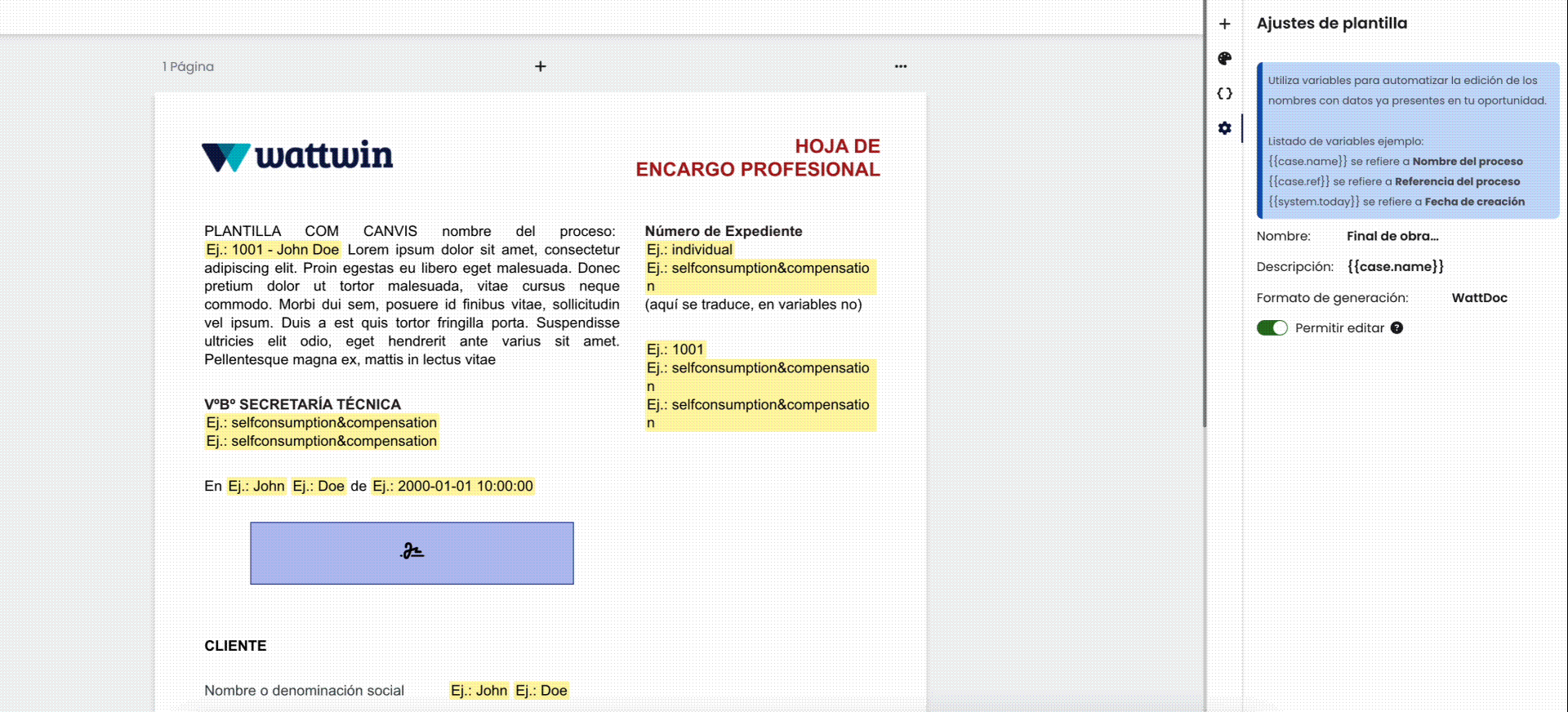The image size is (1568, 712).
Task: Click the wattwin logo in the document
Action: [x=297, y=155]
